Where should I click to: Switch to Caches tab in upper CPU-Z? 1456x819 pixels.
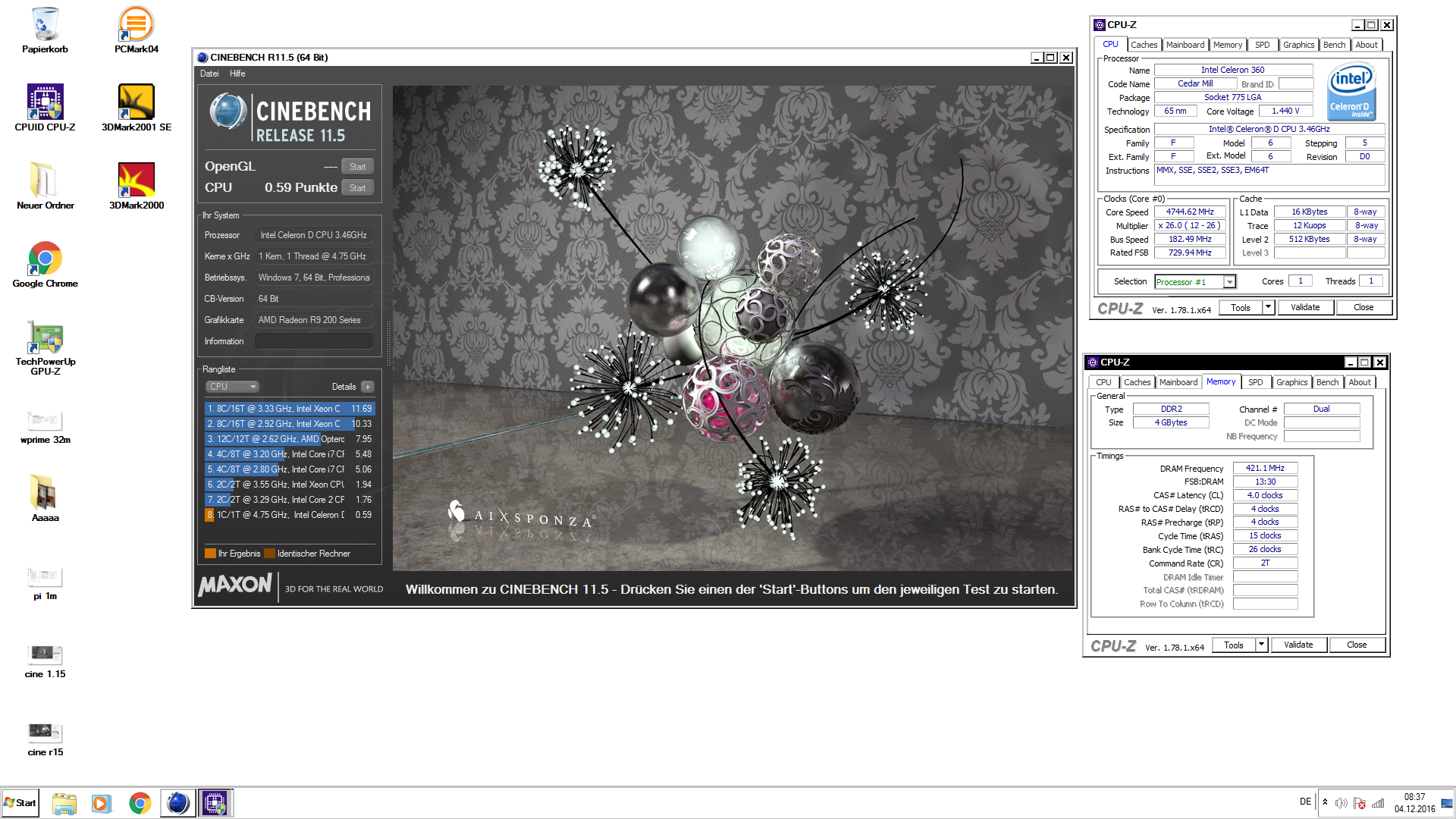[x=1144, y=45]
